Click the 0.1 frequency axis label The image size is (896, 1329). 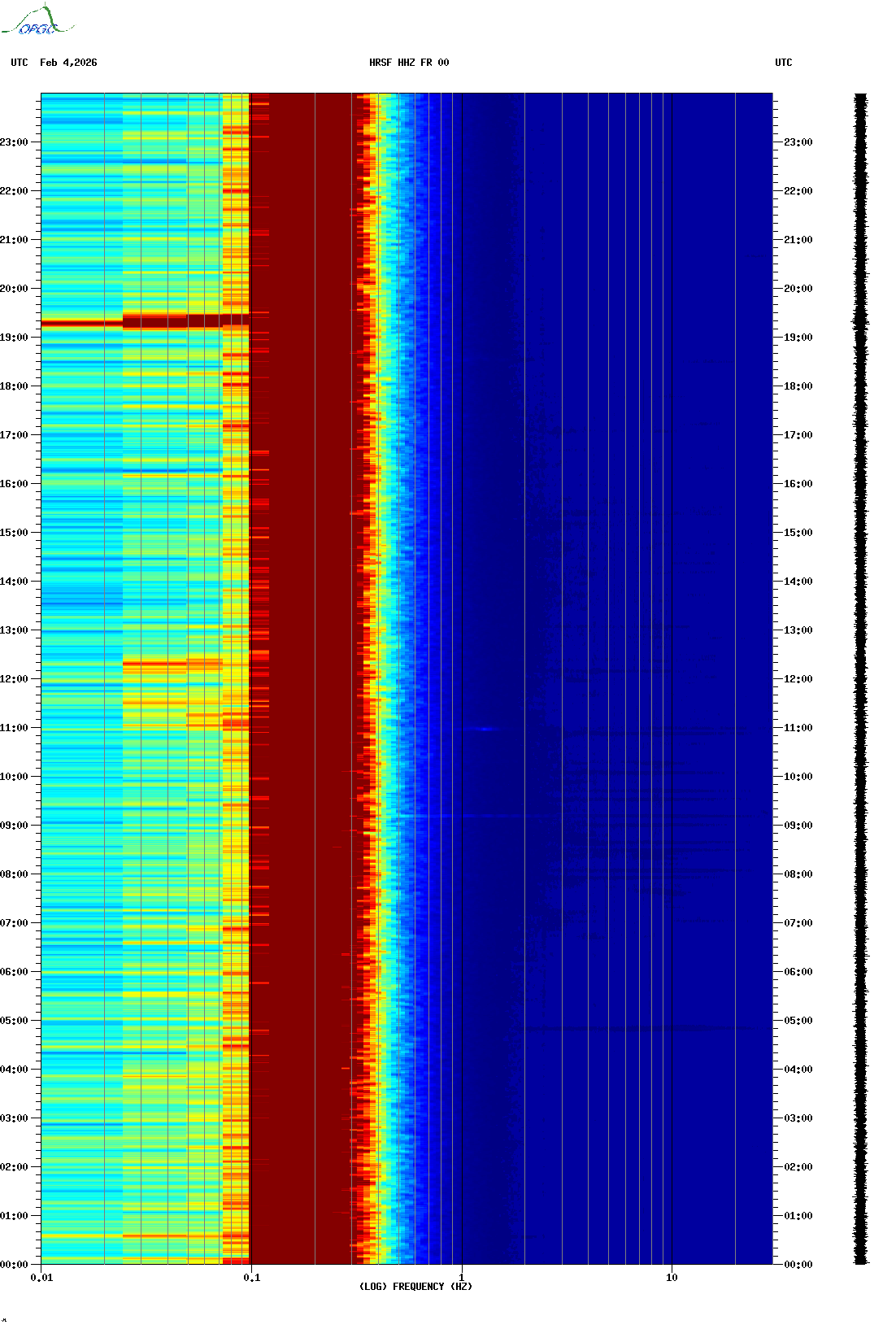(x=251, y=1278)
